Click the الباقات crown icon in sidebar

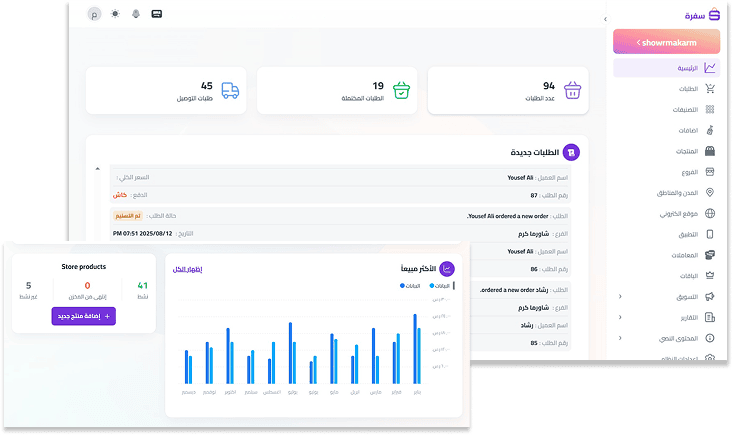[709, 275]
